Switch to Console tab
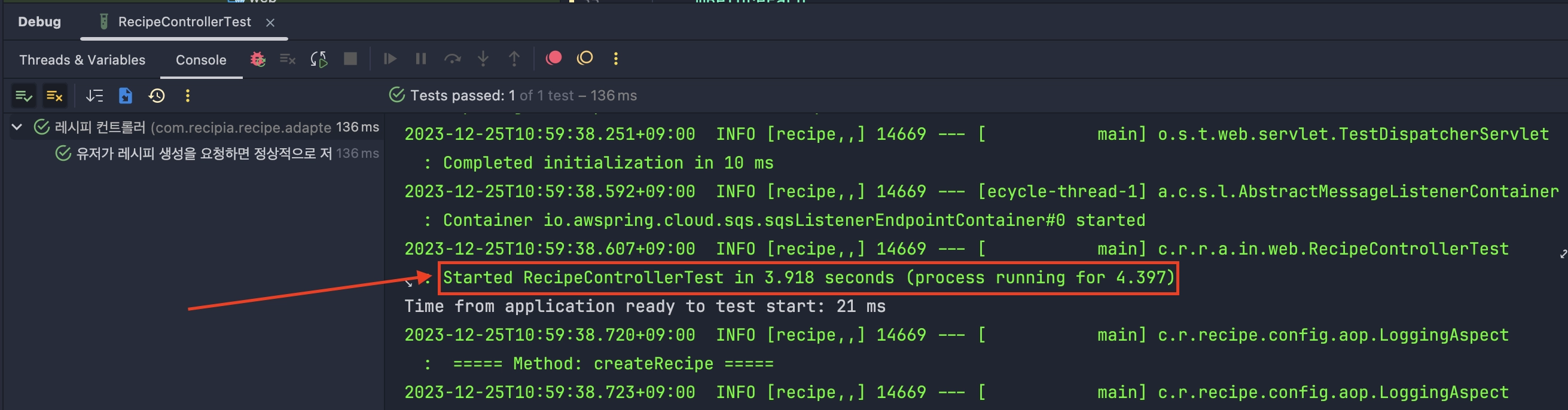1568x410 pixels. pos(201,60)
